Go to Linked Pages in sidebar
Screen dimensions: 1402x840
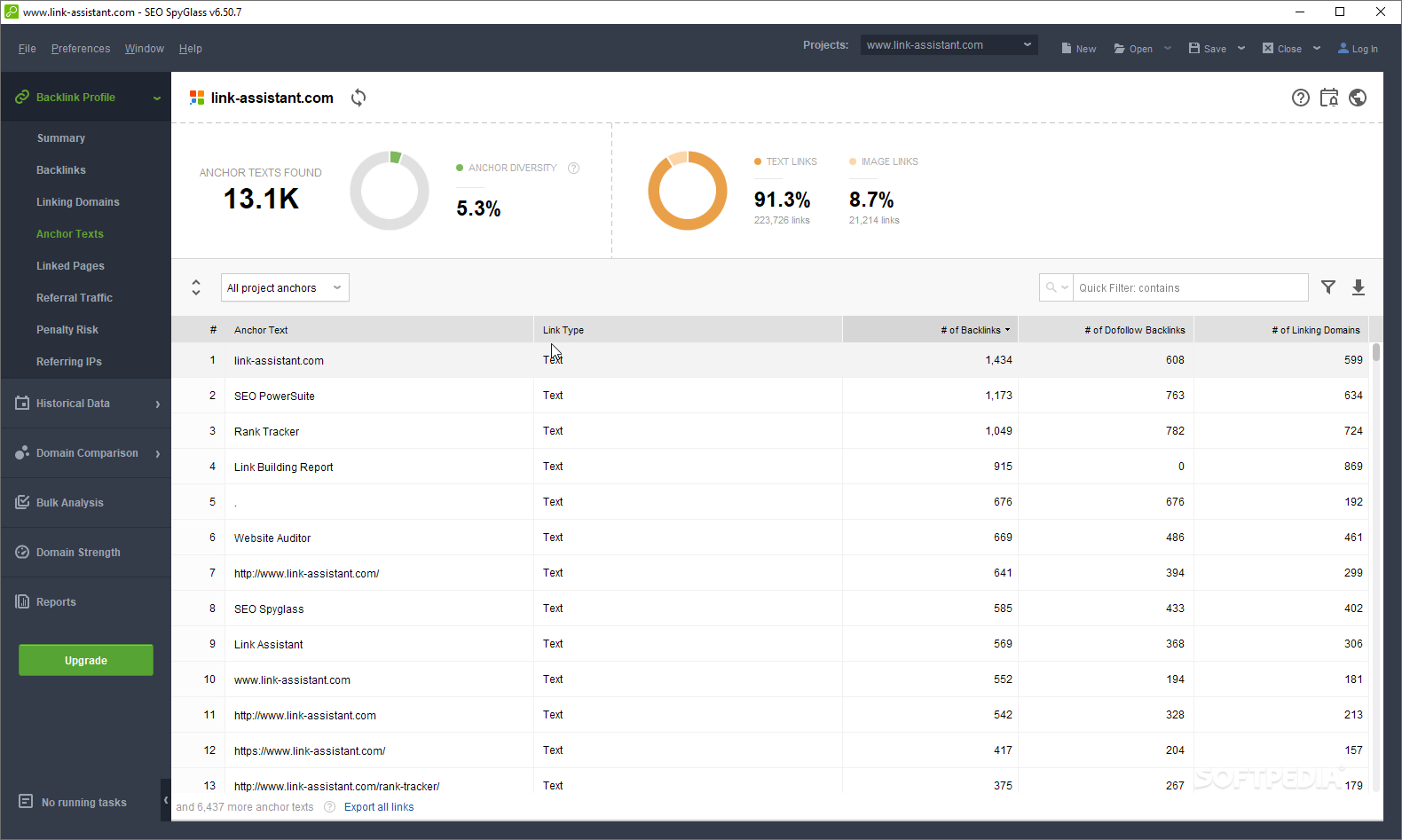coord(70,266)
